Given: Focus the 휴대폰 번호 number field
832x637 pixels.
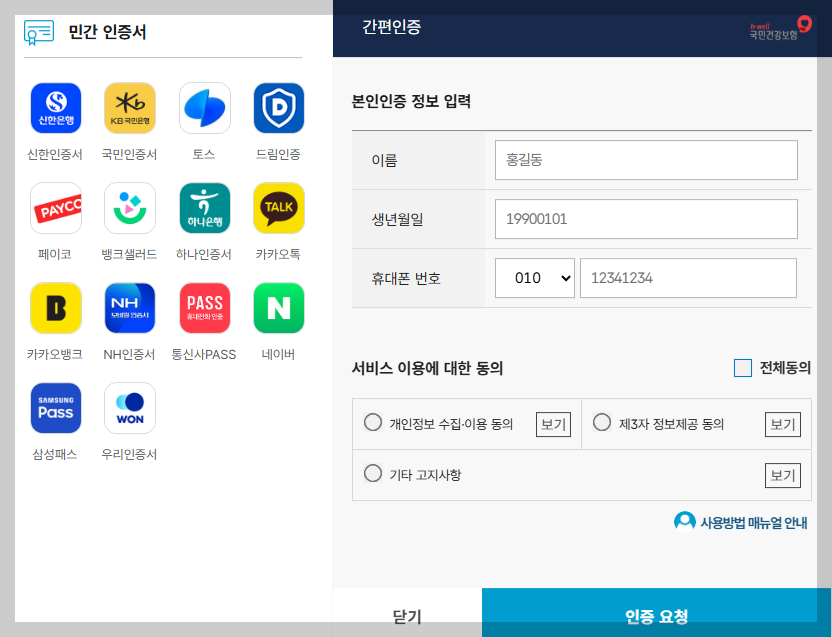Looking at the screenshot, I should (688, 278).
